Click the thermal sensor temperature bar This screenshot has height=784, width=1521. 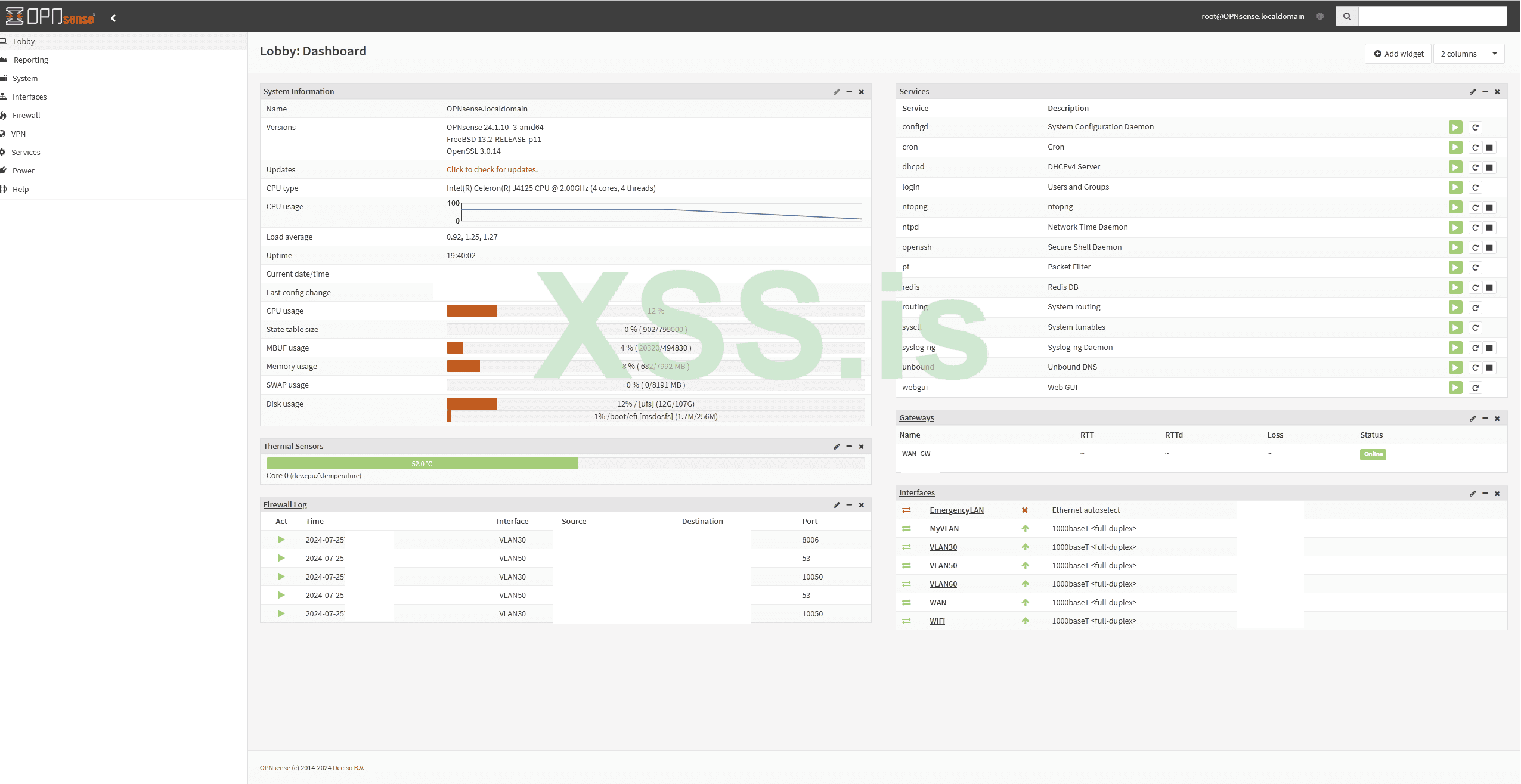coord(422,464)
